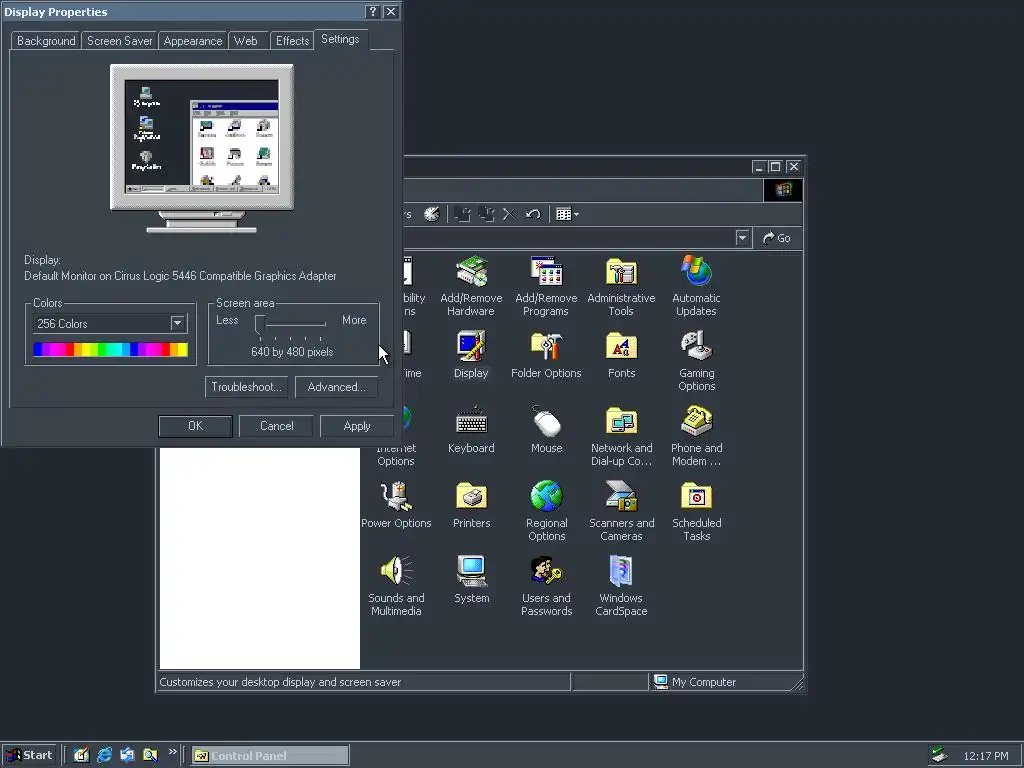Click the Troubleshoot... button
Image resolution: width=1024 pixels, height=768 pixels.
(x=246, y=387)
